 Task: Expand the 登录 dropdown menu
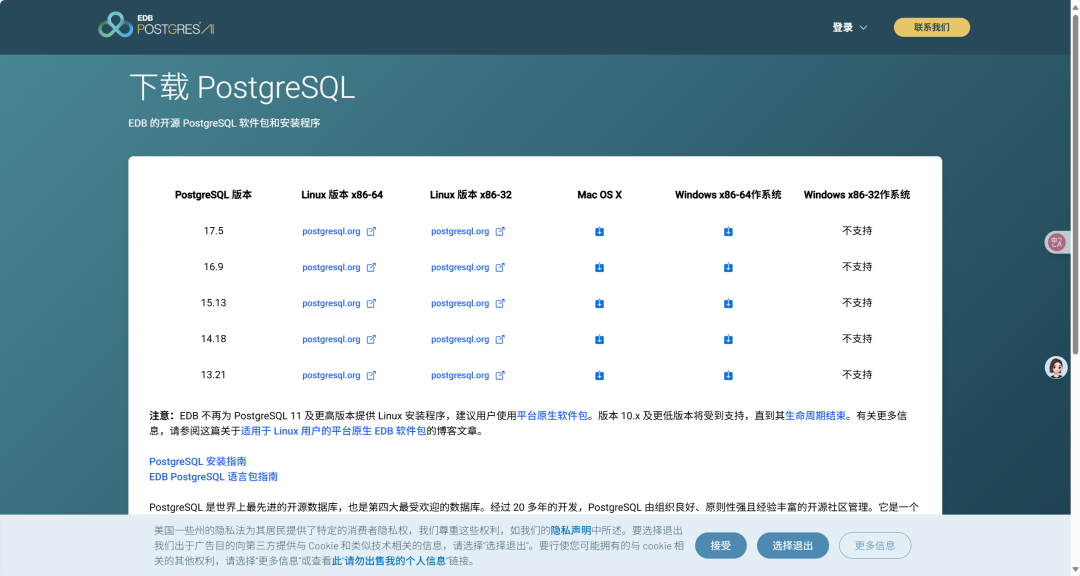pos(849,28)
